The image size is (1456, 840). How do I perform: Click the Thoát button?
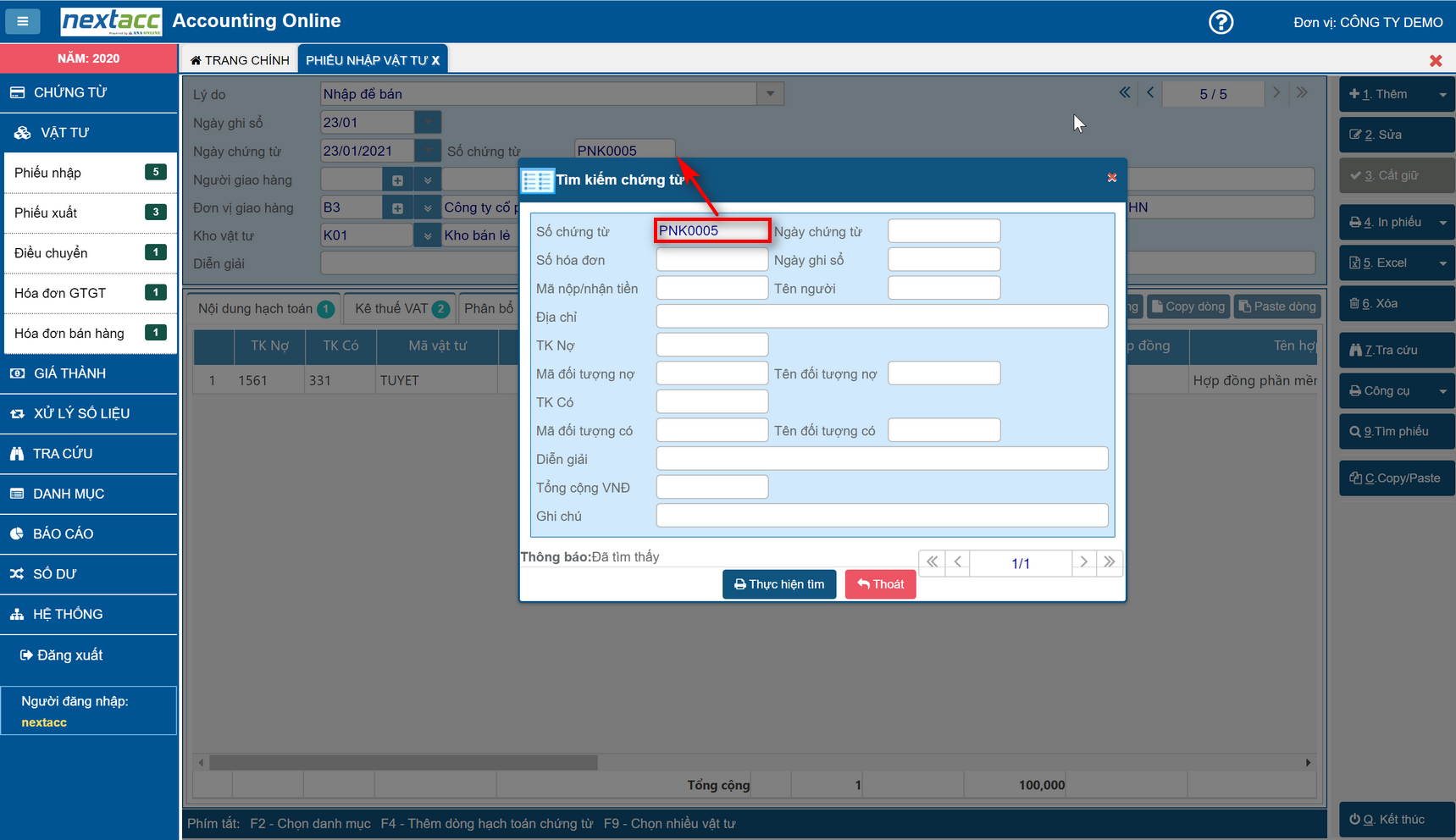point(880,584)
